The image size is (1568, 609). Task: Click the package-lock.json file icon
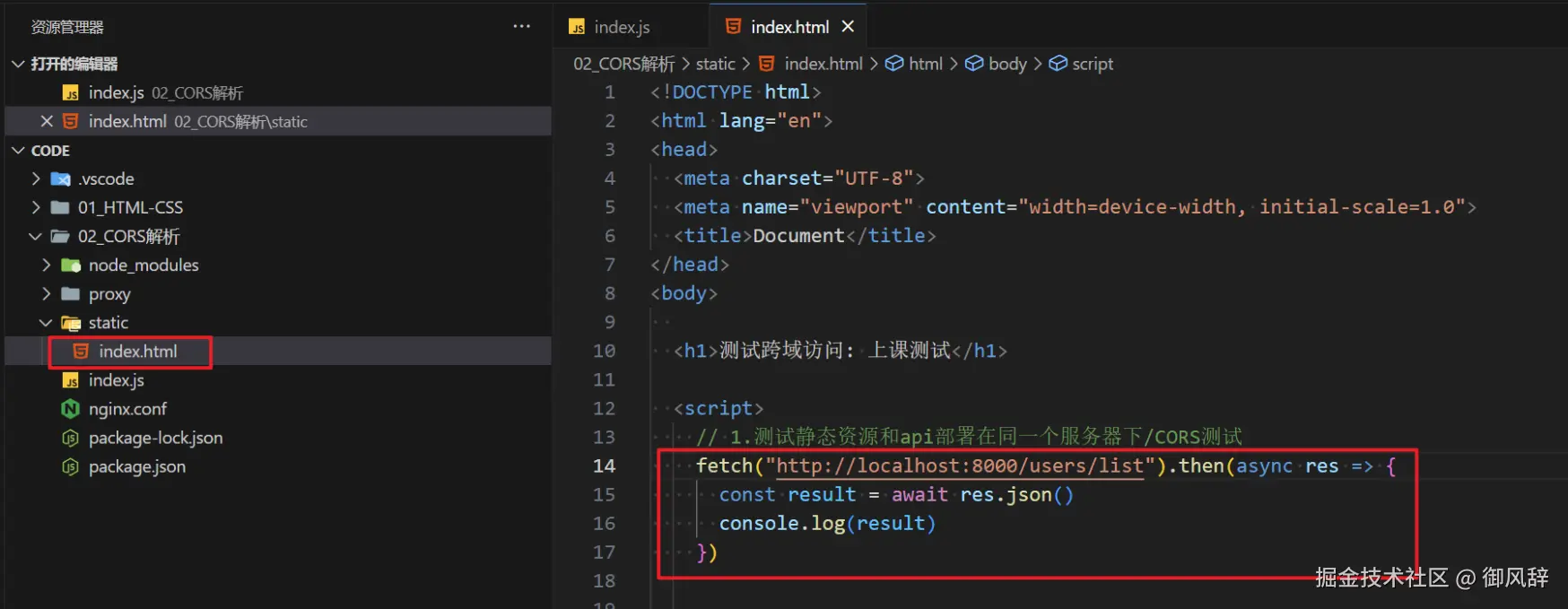71,438
